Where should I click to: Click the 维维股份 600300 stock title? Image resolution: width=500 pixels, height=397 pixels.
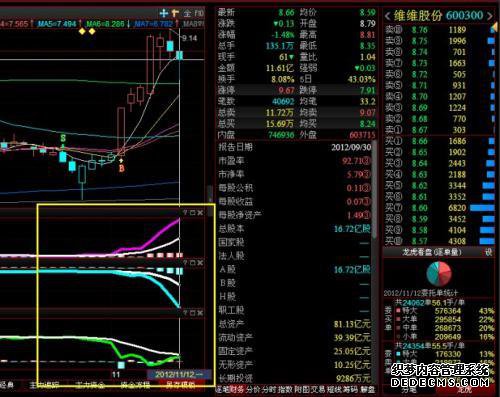[438, 15]
